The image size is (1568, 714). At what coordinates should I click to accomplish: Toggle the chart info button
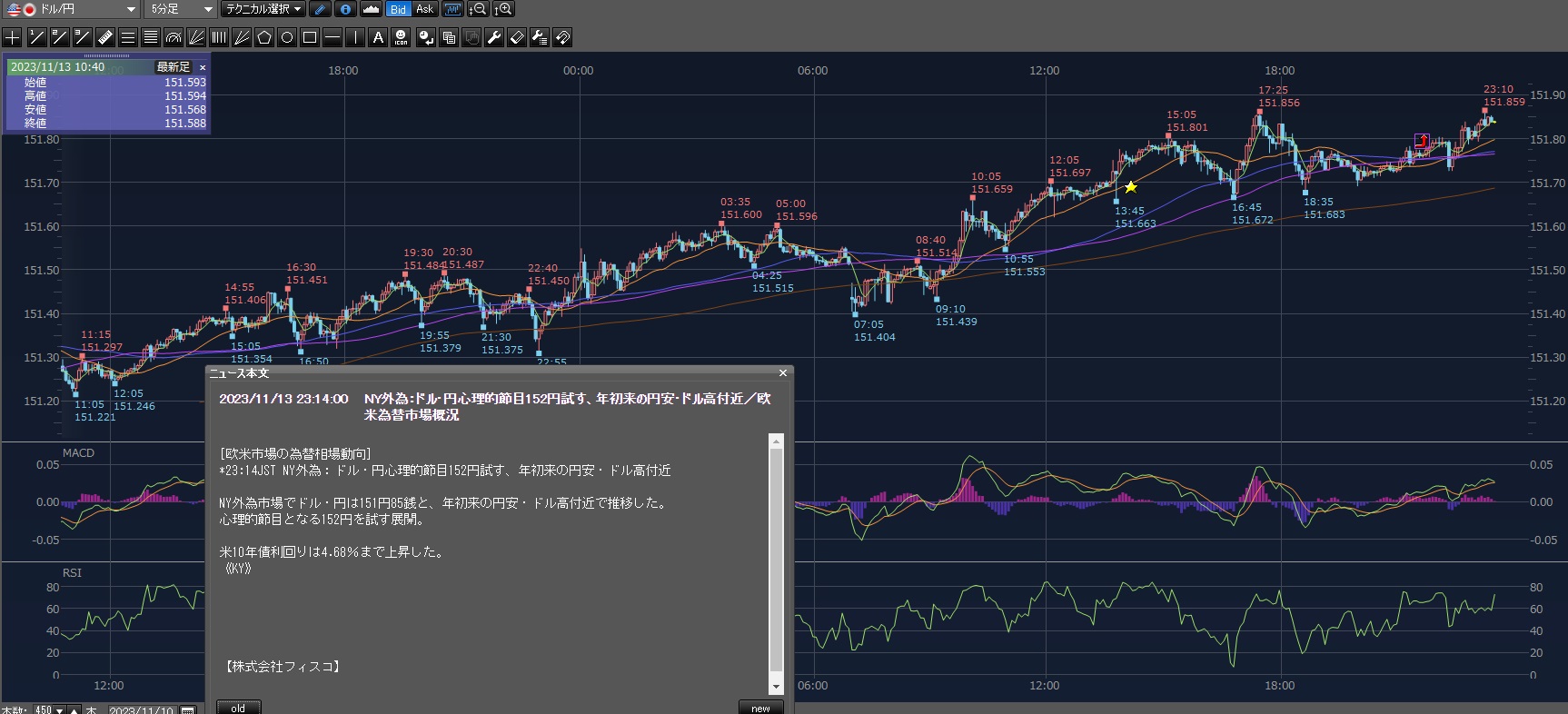pos(345,9)
